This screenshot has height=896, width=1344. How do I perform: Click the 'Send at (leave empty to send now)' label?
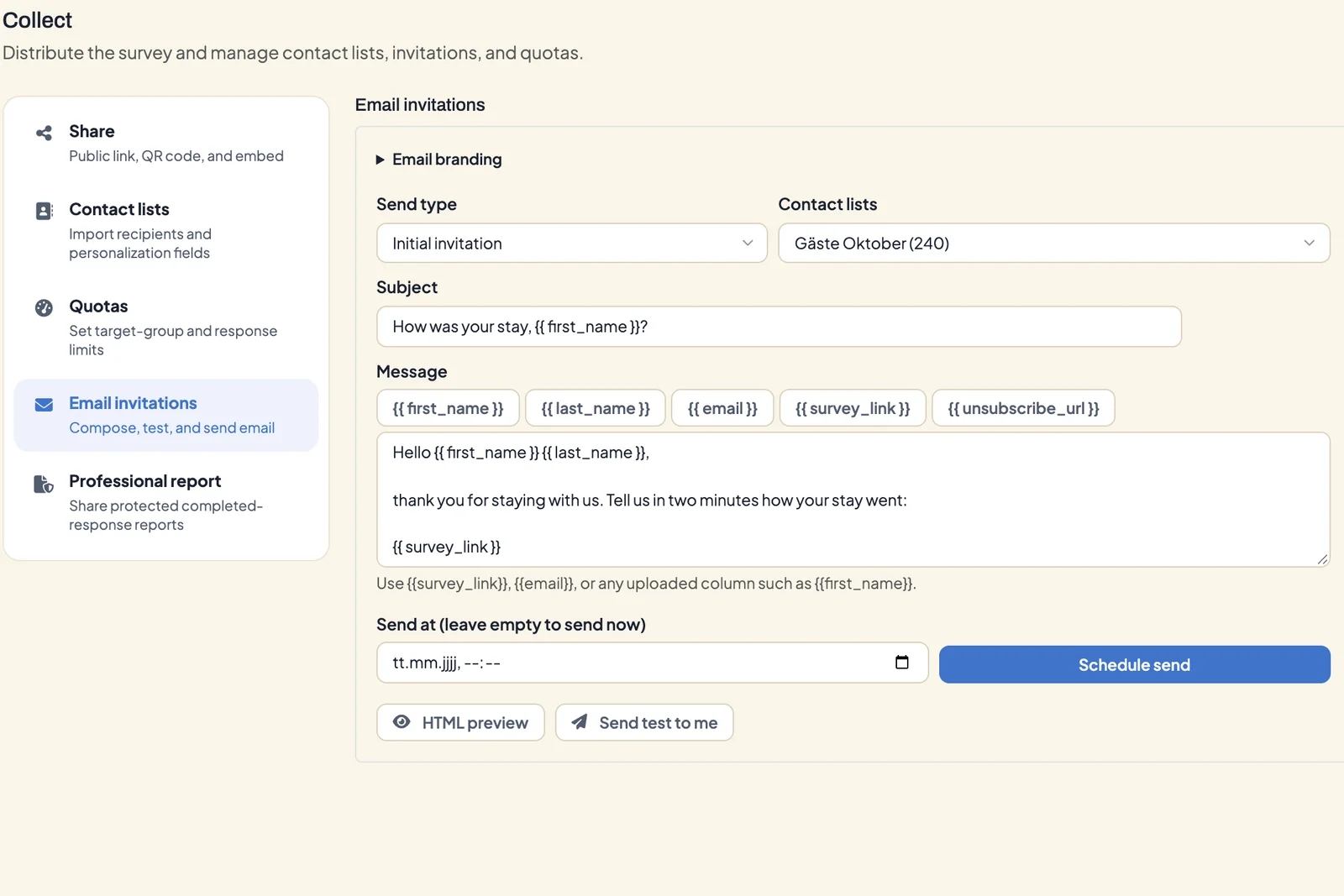(511, 625)
